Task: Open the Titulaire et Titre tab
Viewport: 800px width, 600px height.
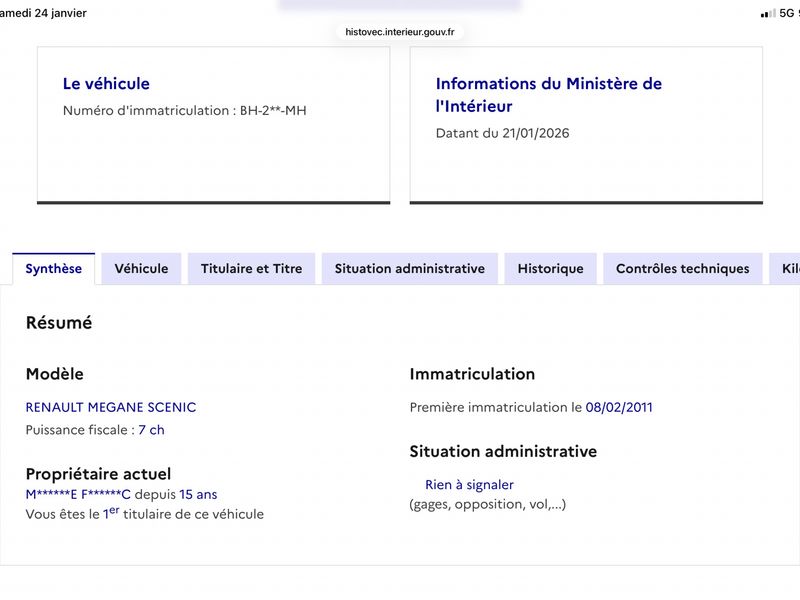Action: (251, 269)
